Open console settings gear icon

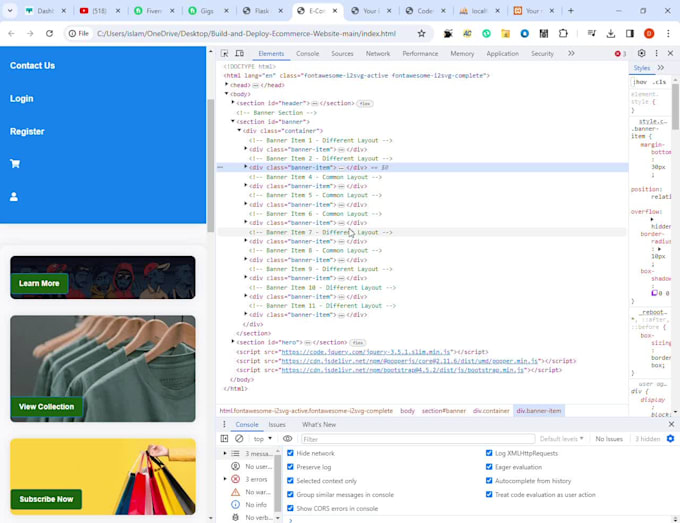point(670,439)
